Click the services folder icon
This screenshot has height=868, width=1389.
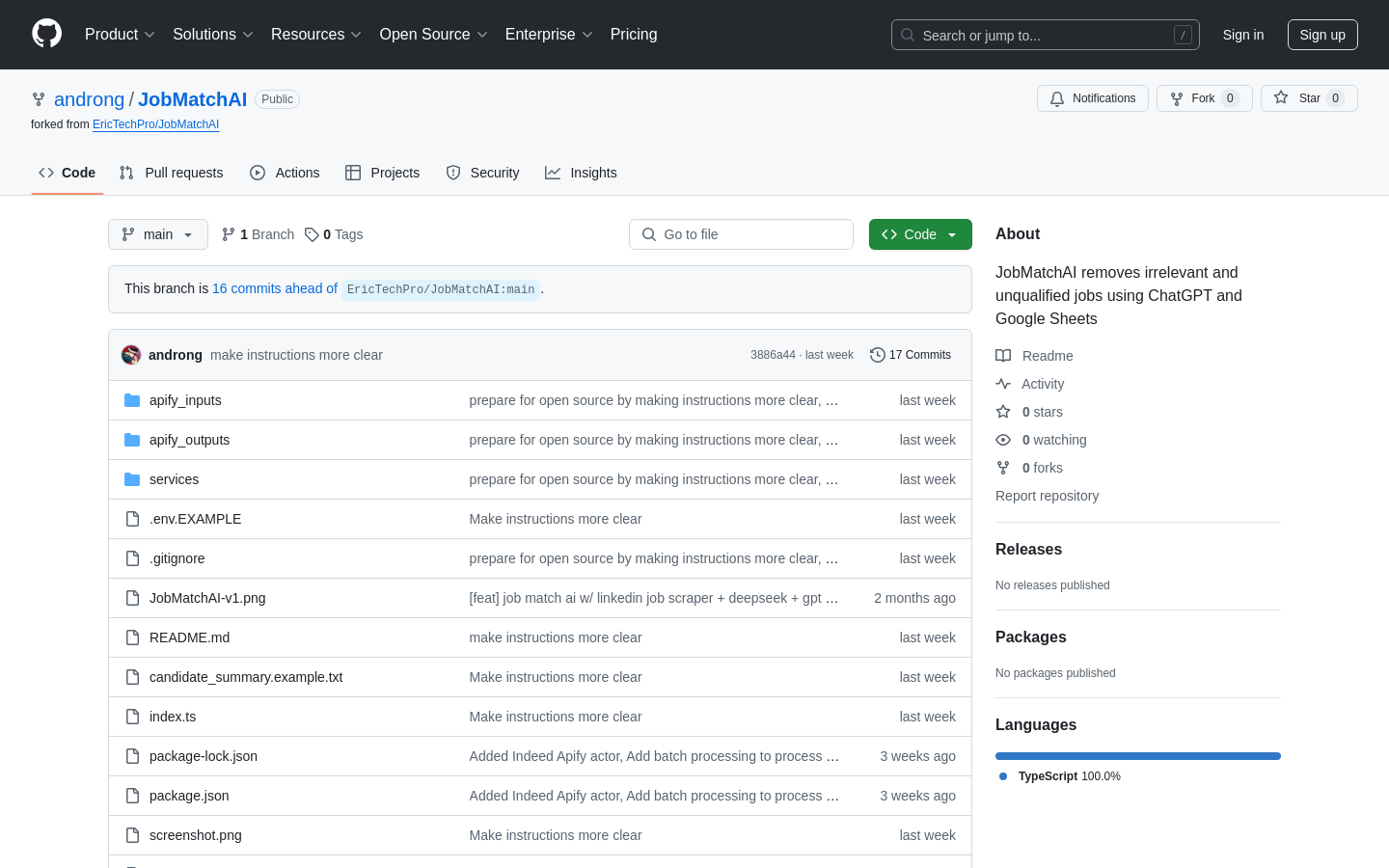coord(132,479)
